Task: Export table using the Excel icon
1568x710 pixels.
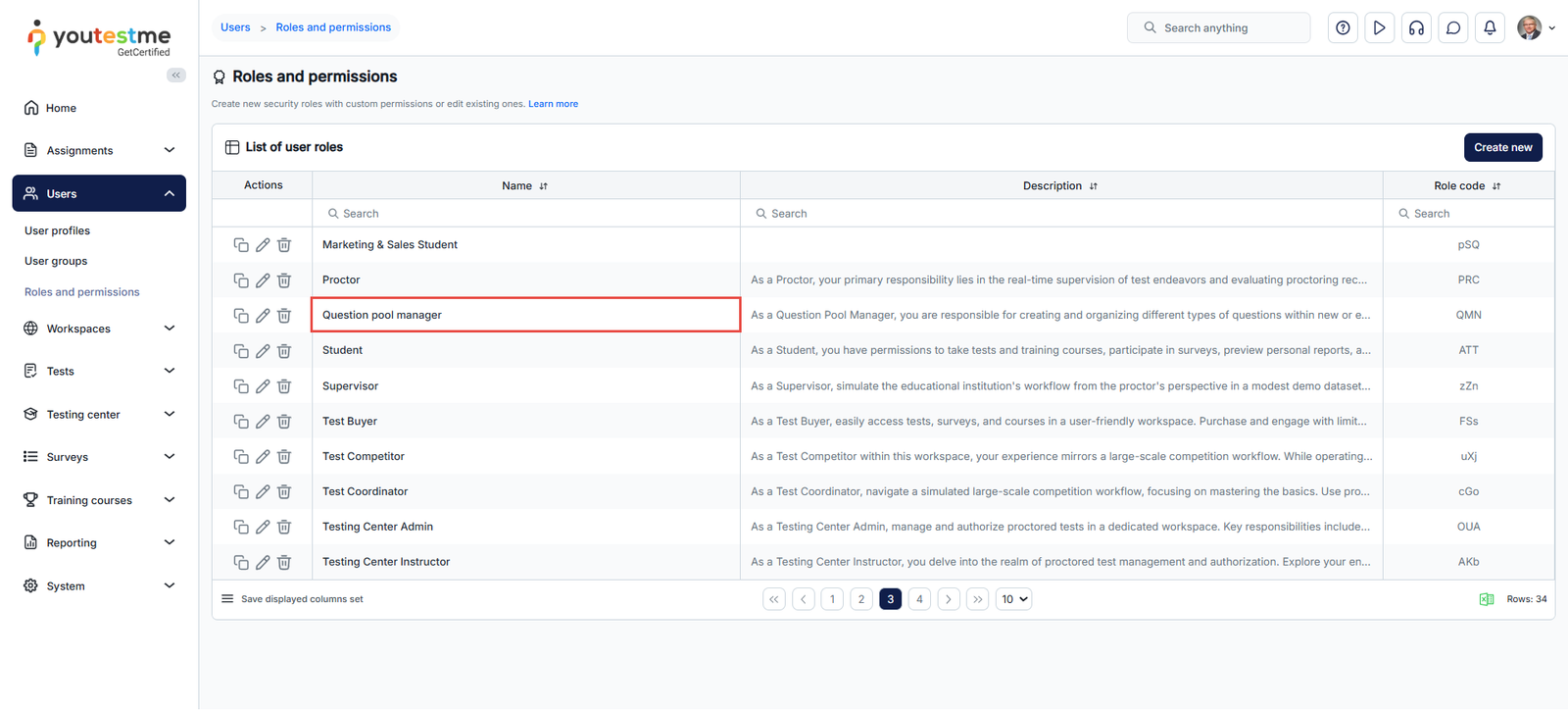Action: tap(1486, 599)
